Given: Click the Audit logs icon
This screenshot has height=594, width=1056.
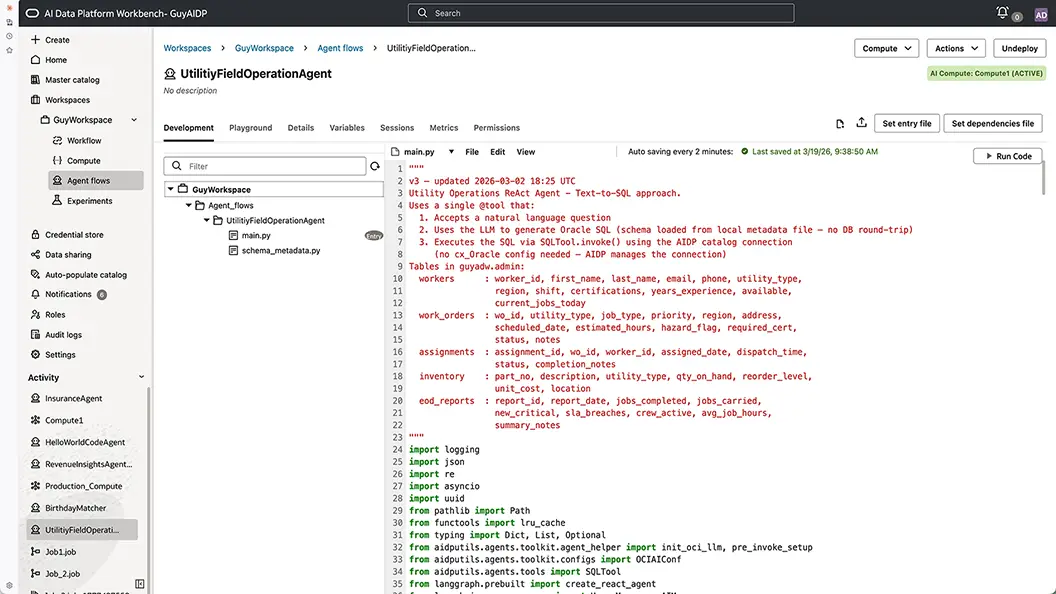Looking at the screenshot, I should point(36,334).
